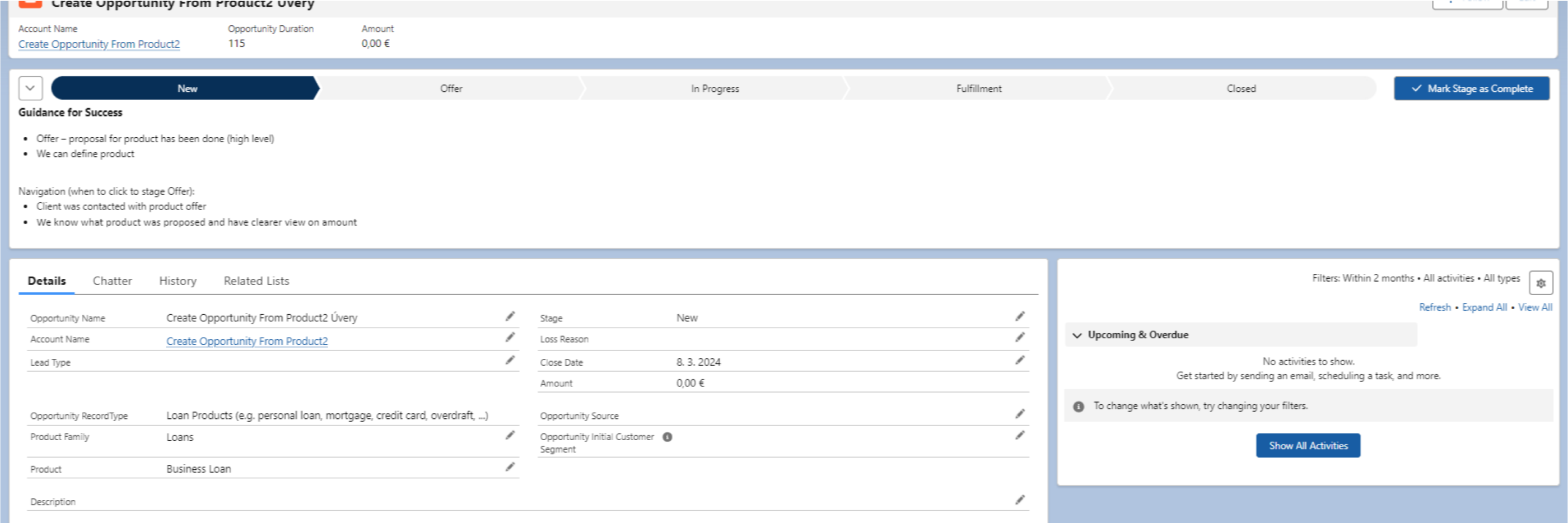Open the Related Lists tab
Viewport: 1568px width, 523px height.
click(x=256, y=281)
